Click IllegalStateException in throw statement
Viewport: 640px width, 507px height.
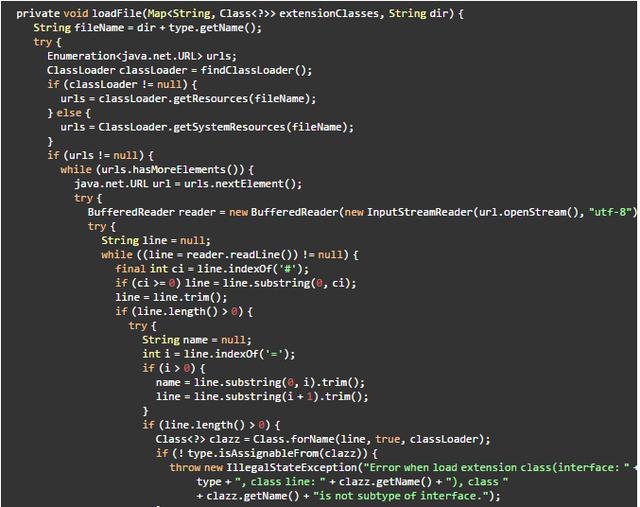tap(291, 468)
